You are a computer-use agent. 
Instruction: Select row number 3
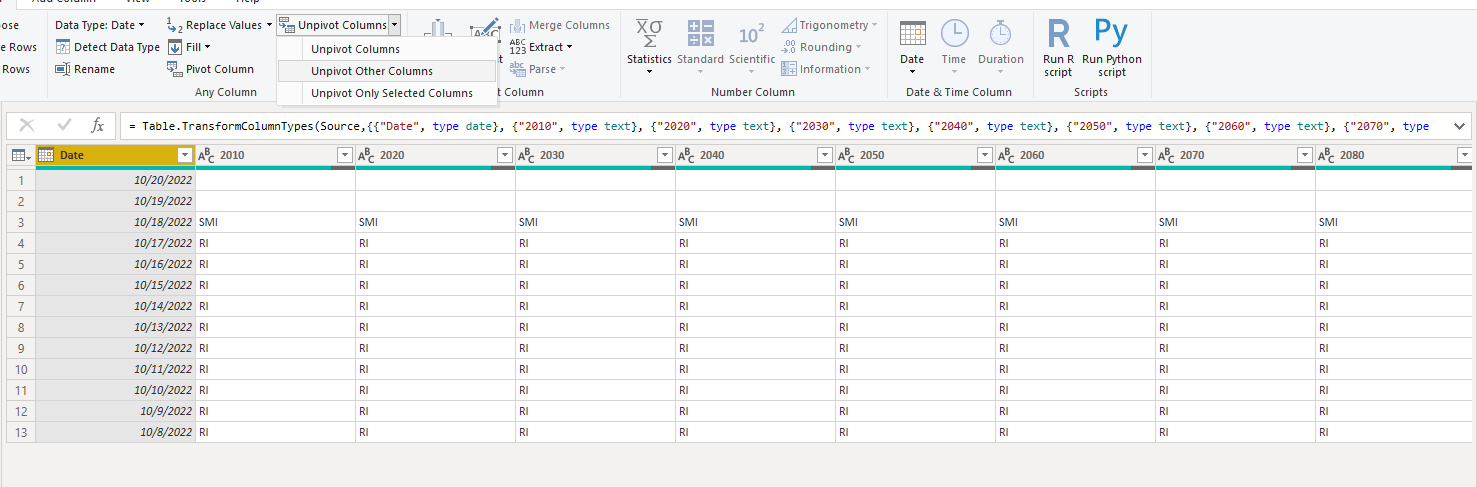coord(20,222)
